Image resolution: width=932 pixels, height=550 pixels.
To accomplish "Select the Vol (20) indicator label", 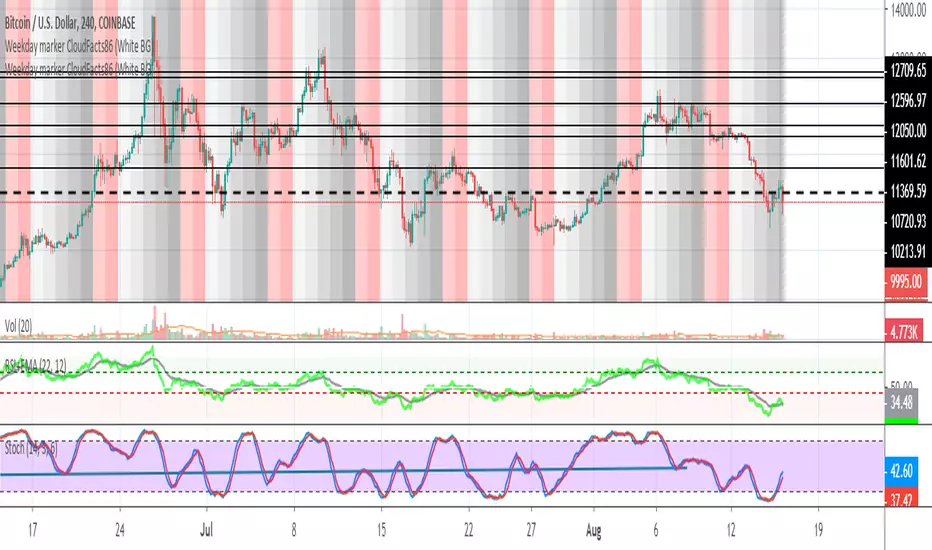I will tap(18, 326).
